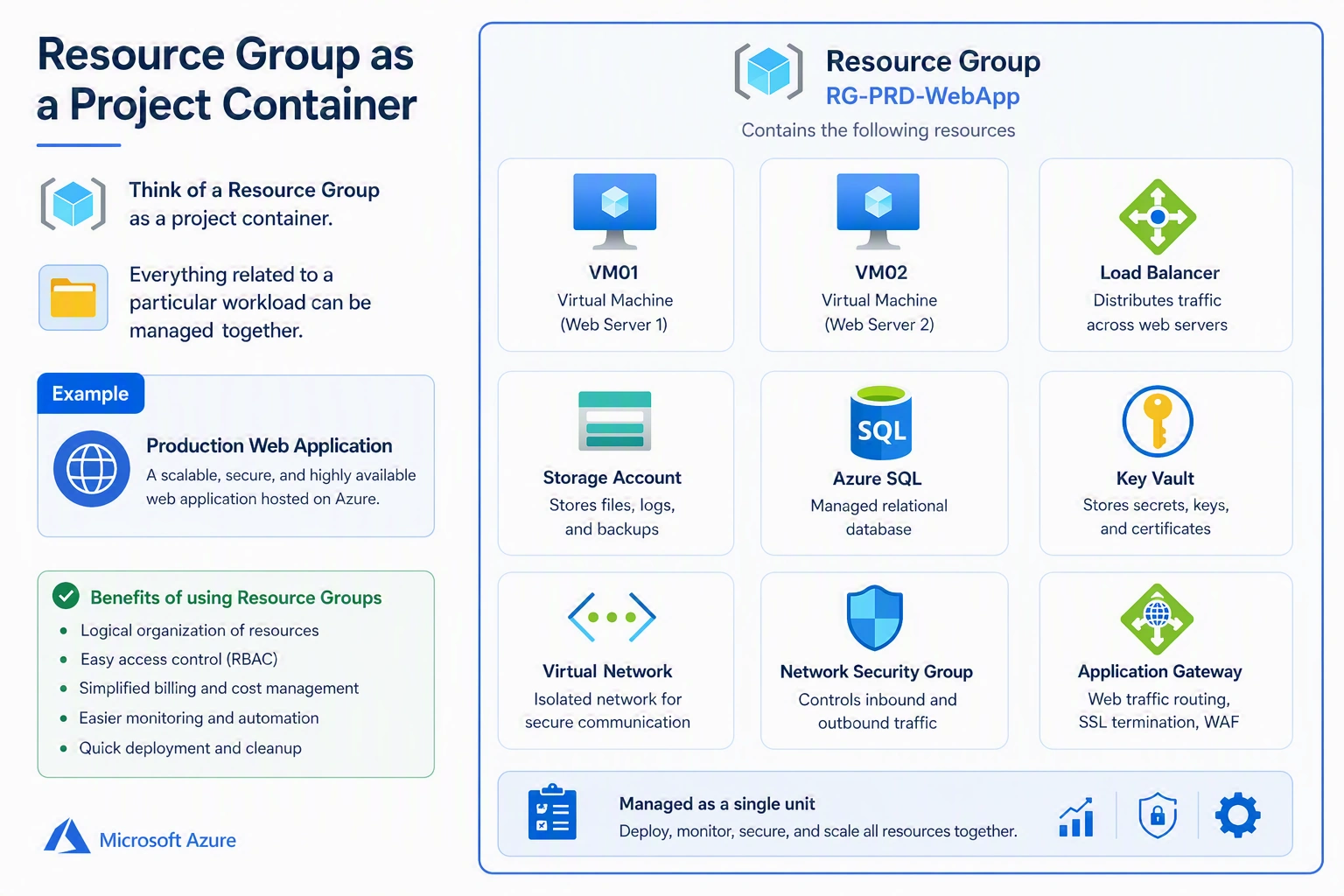Viewport: 1344px width, 896px height.
Task: Click "Think of a Resource Group as a project container."
Action: point(254,204)
